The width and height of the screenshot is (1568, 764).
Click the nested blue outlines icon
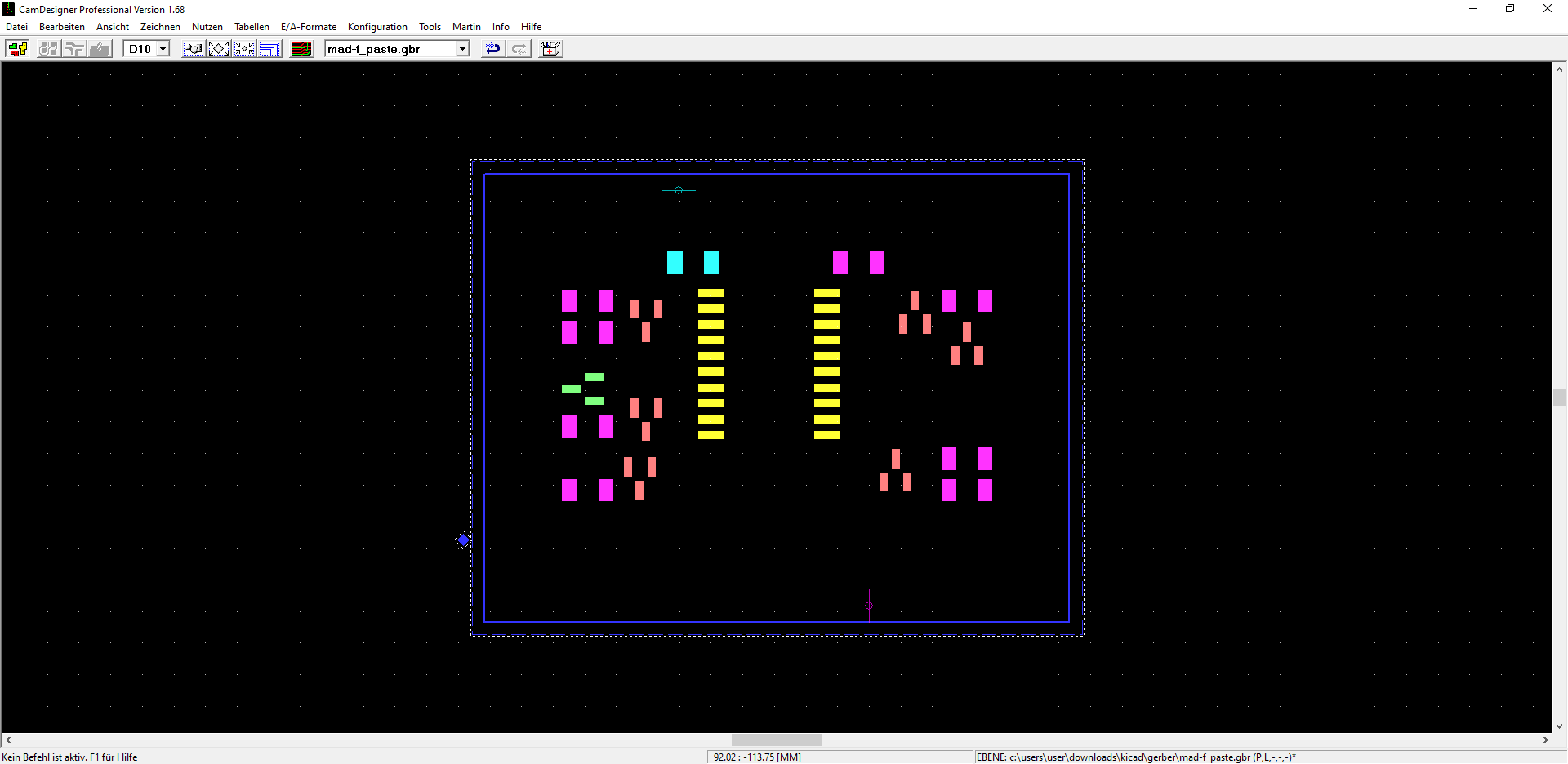tap(269, 49)
